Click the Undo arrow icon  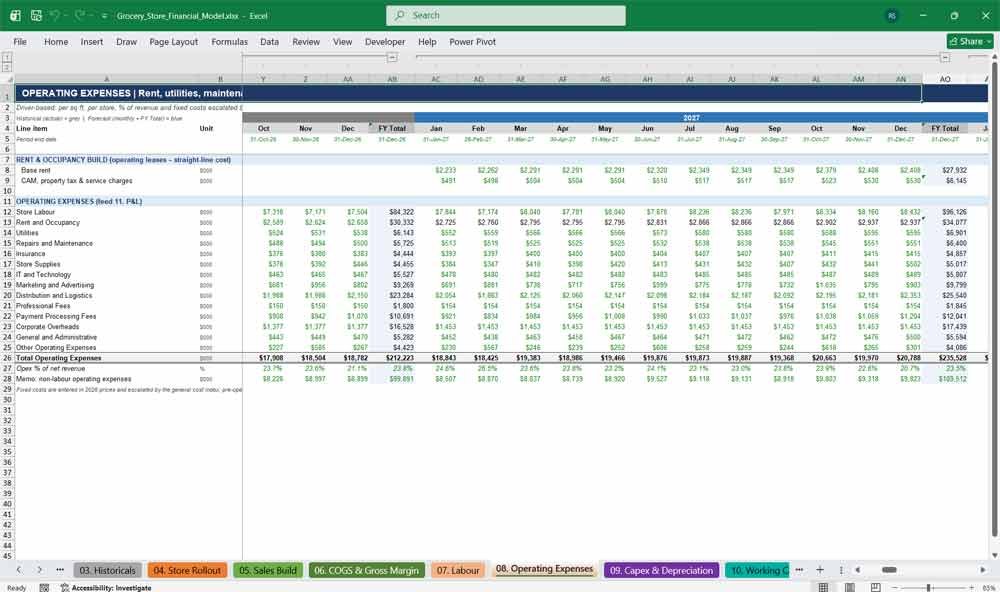tap(55, 15)
